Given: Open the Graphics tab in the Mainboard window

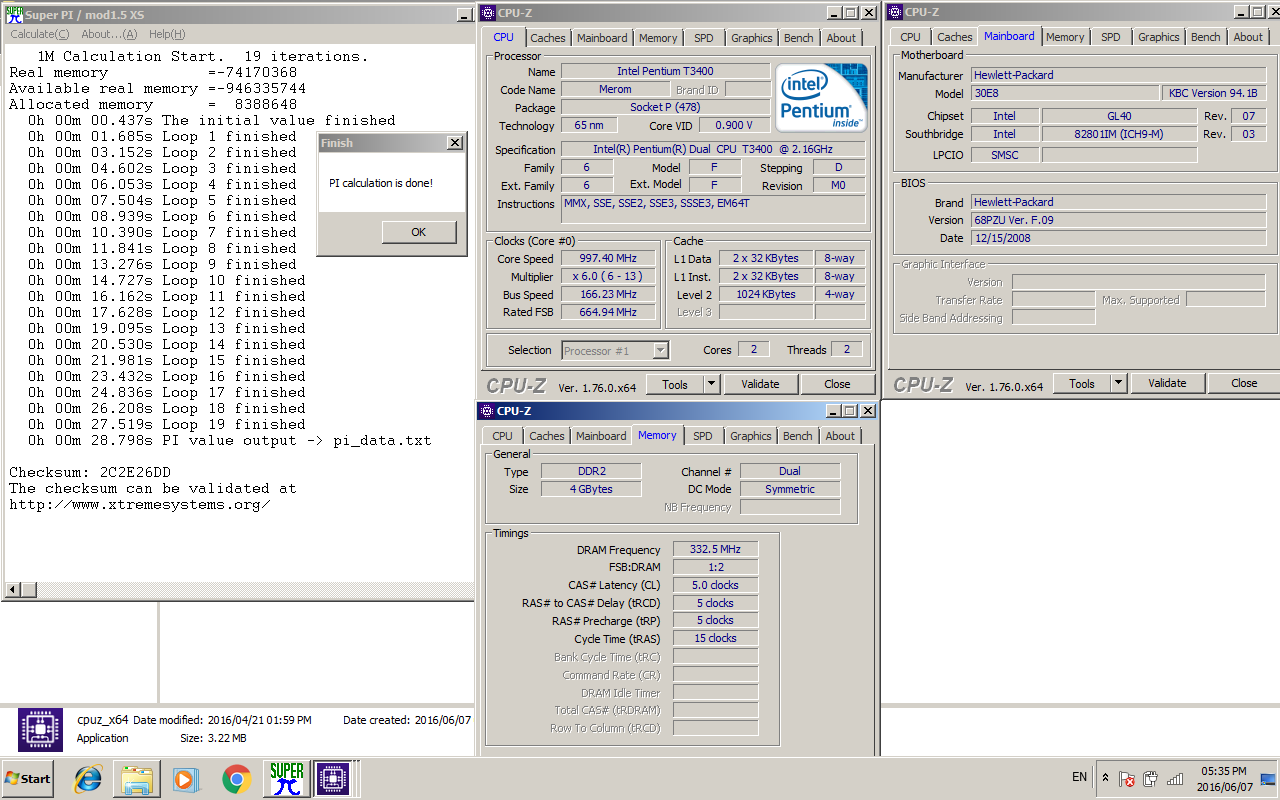Looking at the screenshot, I should (1159, 37).
